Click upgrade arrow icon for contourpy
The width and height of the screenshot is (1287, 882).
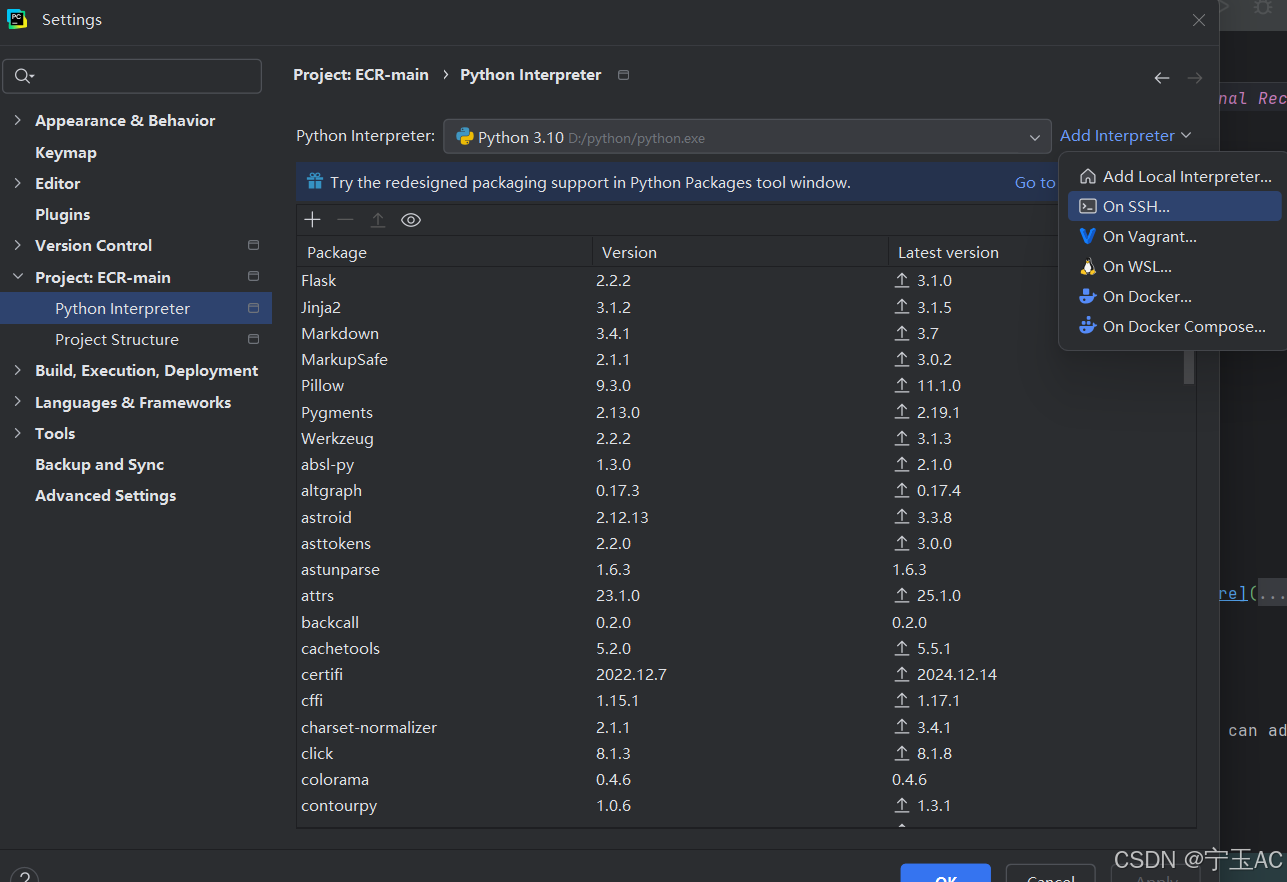coord(902,806)
